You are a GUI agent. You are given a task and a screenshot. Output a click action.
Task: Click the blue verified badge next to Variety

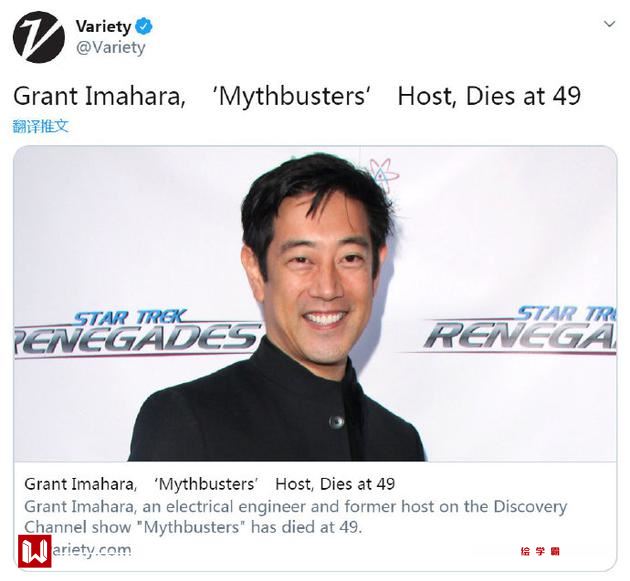pos(144,27)
